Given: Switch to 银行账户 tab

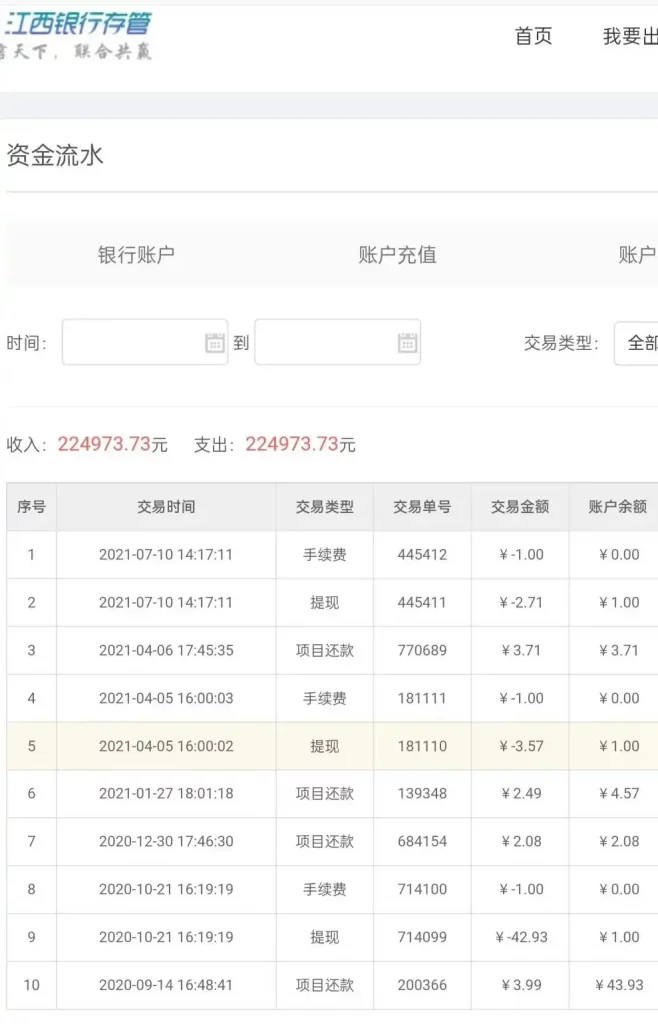Looking at the screenshot, I should point(136,255).
